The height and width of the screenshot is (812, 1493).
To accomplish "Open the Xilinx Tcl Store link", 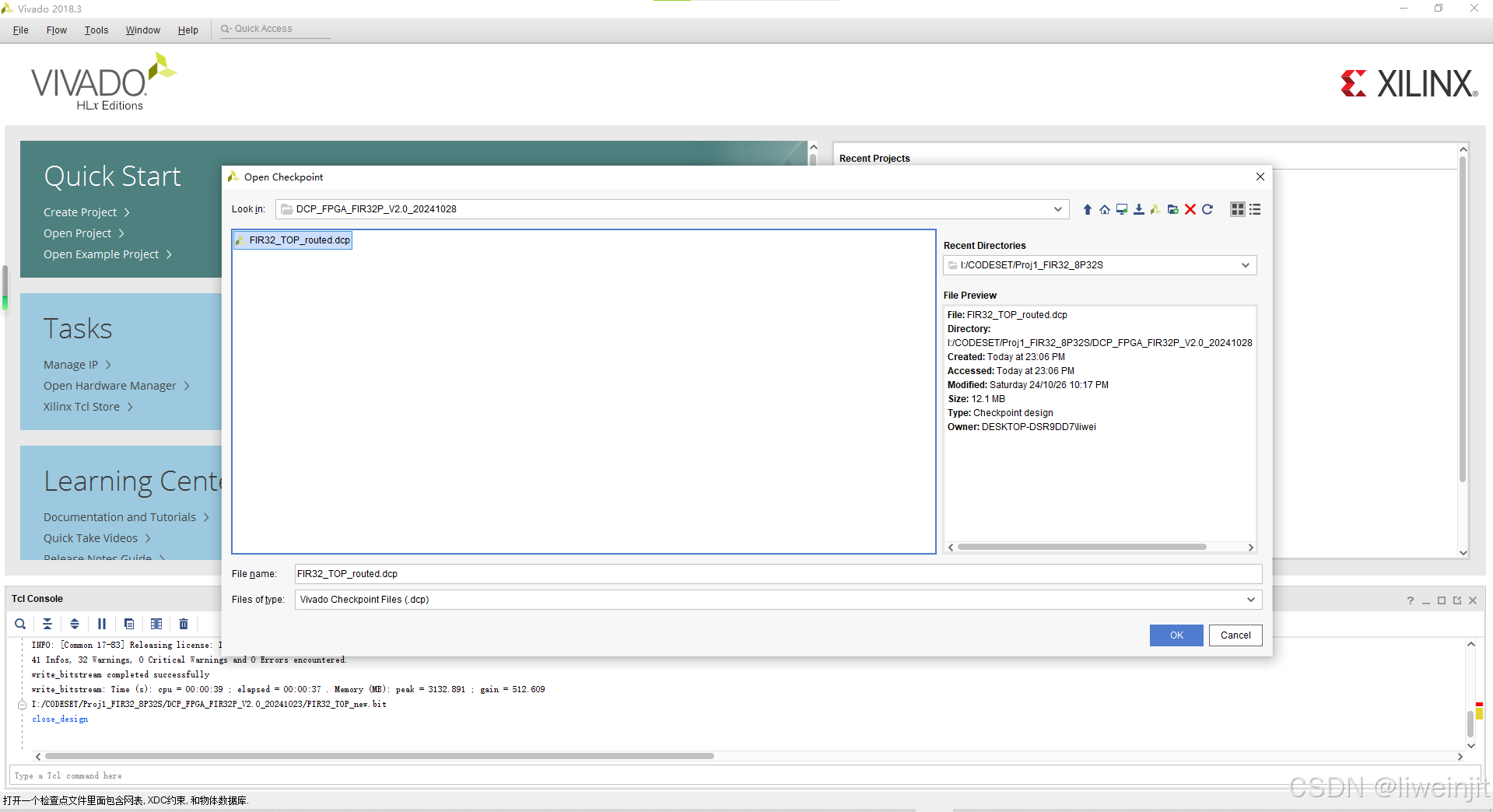I will point(88,407).
